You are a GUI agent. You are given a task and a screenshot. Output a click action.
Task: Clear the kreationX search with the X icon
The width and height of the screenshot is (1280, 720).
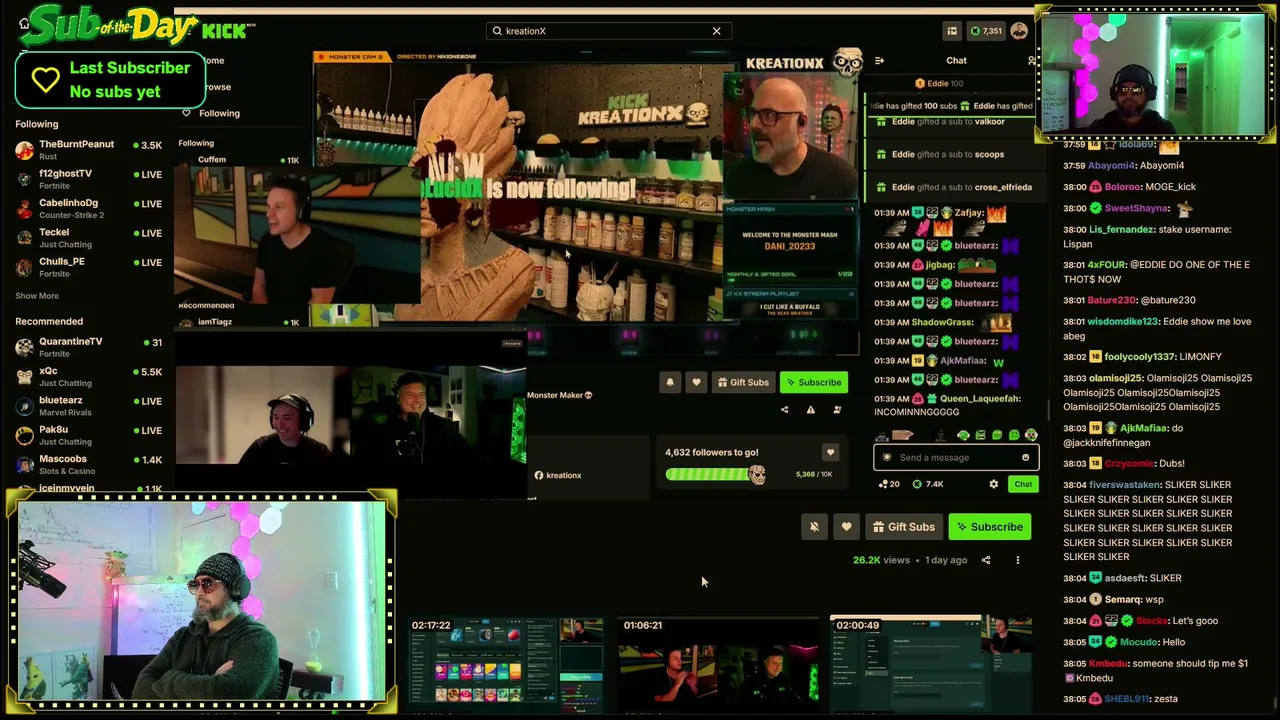point(716,31)
